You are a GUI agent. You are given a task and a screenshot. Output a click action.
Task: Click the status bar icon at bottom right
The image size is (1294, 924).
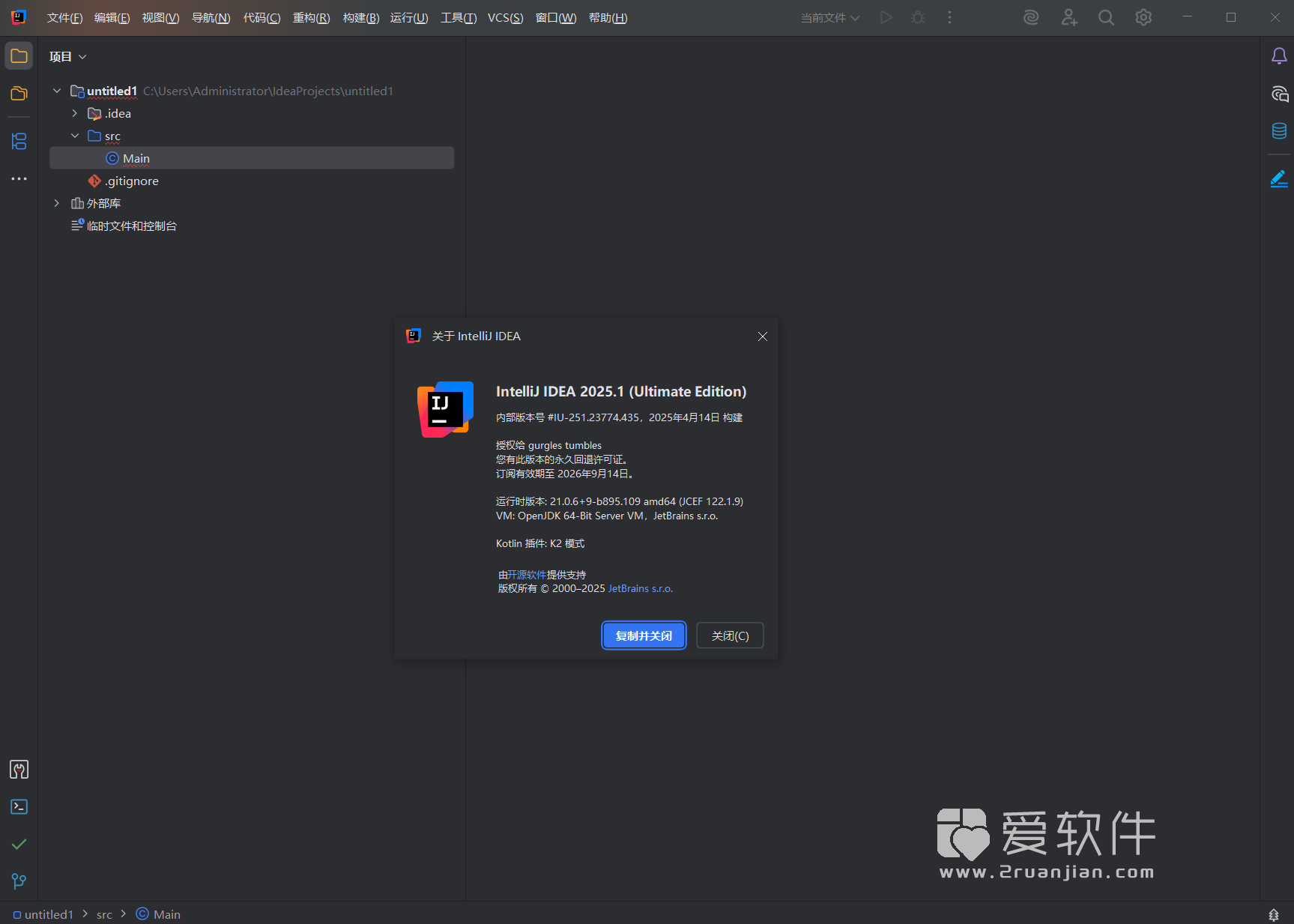tap(1274, 914)
